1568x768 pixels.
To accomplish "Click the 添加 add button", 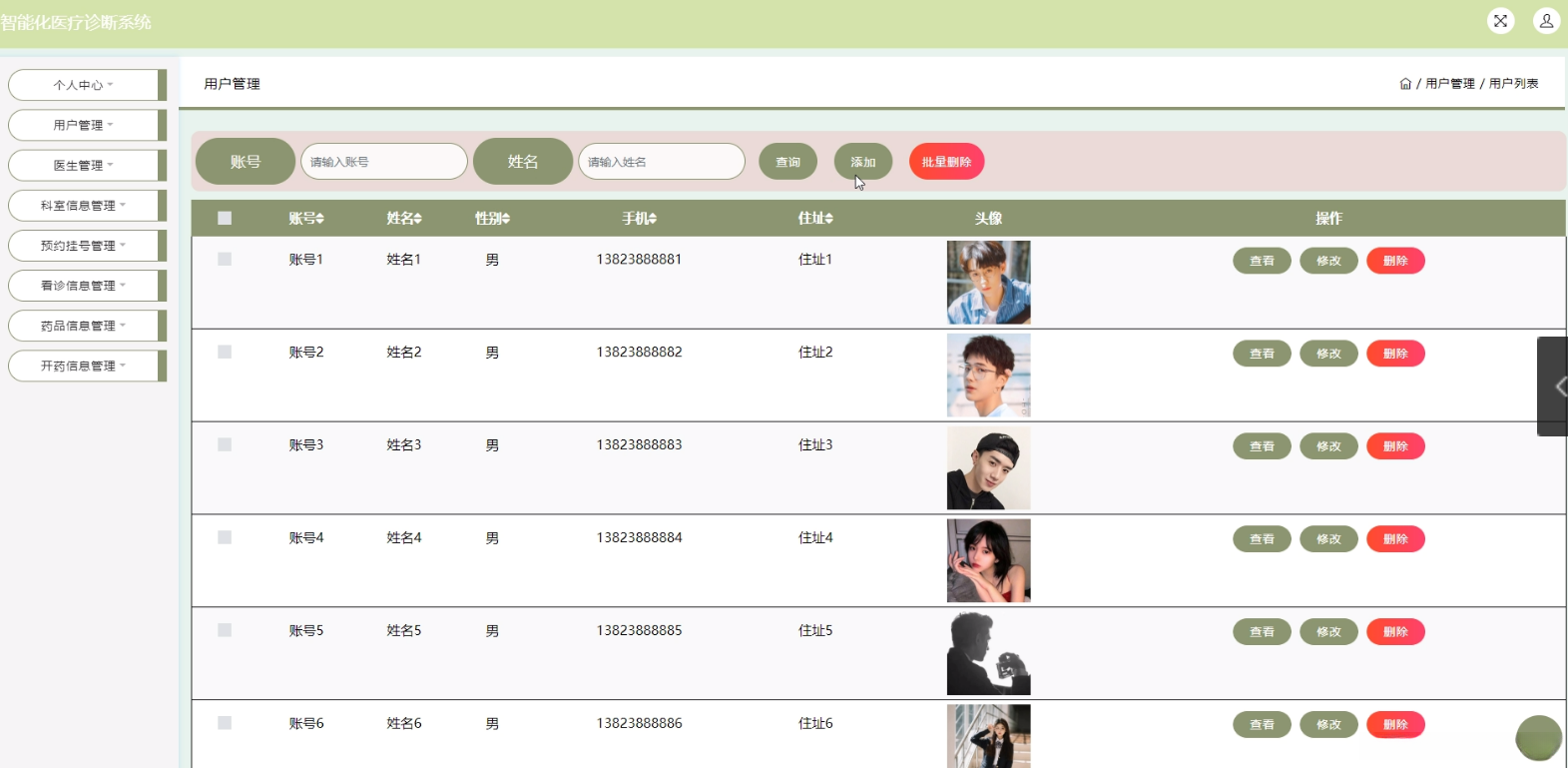I will (x=863, y=162).
